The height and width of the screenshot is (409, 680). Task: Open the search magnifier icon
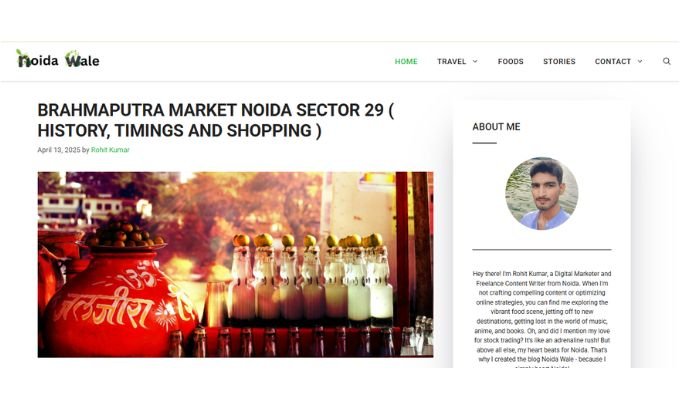[667, 61]
